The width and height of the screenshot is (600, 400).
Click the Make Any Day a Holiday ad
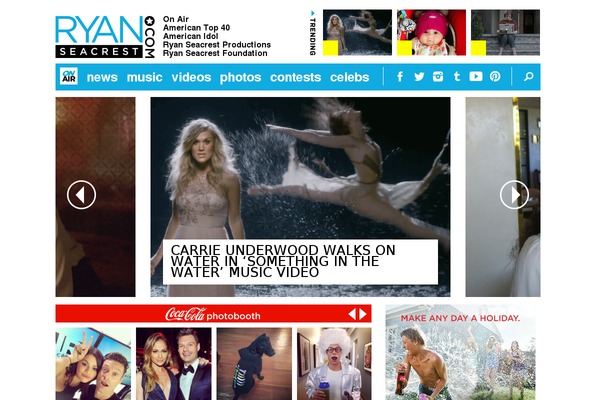pos(460,352)
